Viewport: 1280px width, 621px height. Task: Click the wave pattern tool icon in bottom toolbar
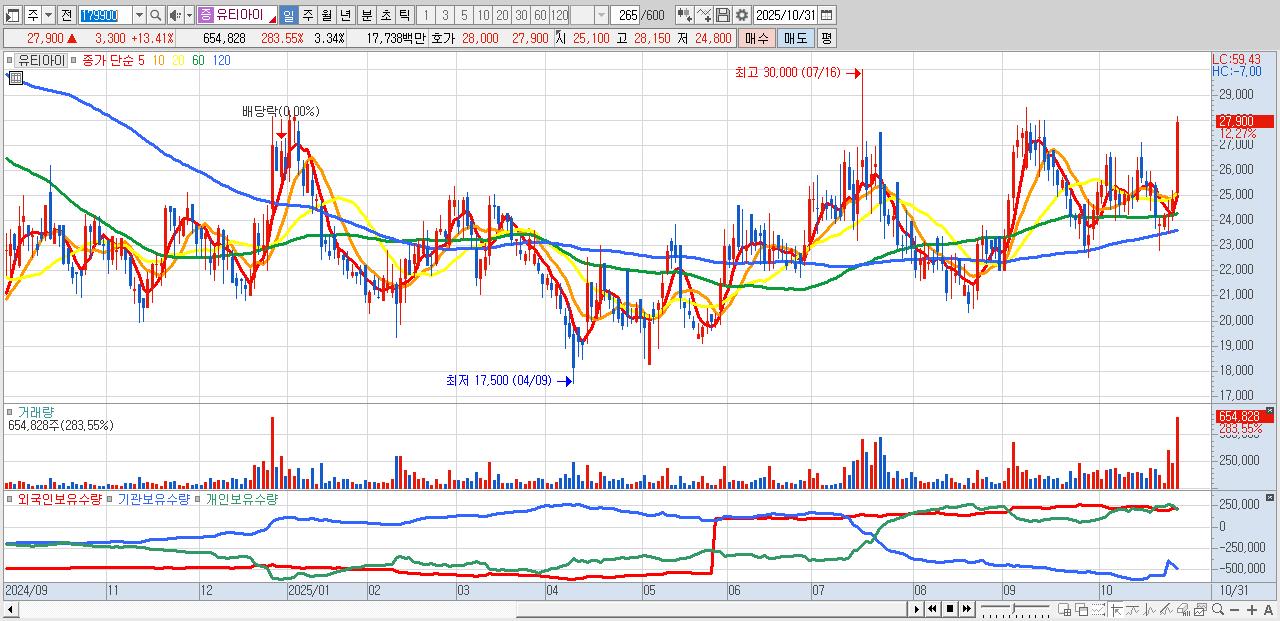pyautogui.click(x=1149, y=609)
